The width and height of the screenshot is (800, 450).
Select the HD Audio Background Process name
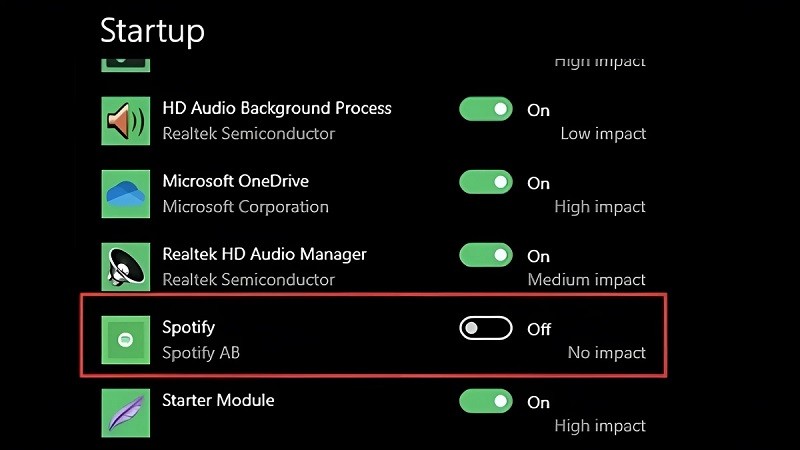pyautogui.click(x=276, y=108)
